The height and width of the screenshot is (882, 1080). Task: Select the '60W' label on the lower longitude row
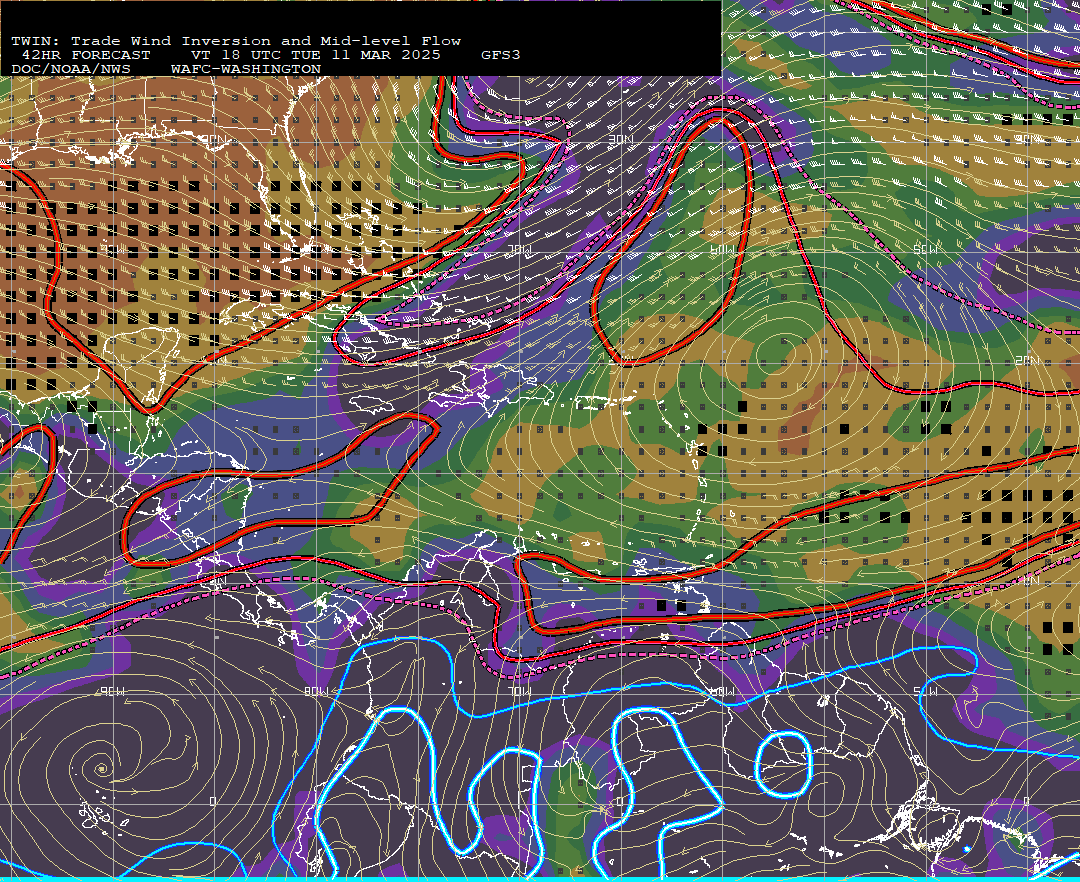tap(722, 691)
